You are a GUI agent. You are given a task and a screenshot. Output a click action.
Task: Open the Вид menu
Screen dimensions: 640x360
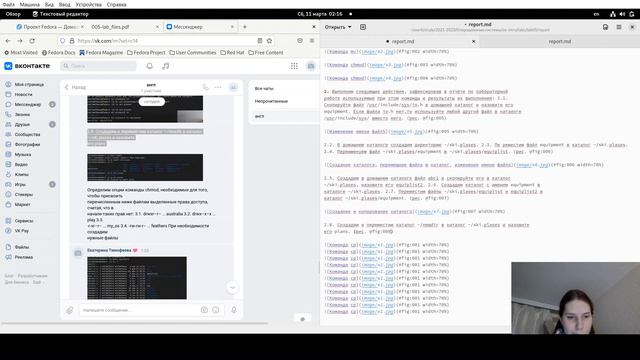coord(49,4)
